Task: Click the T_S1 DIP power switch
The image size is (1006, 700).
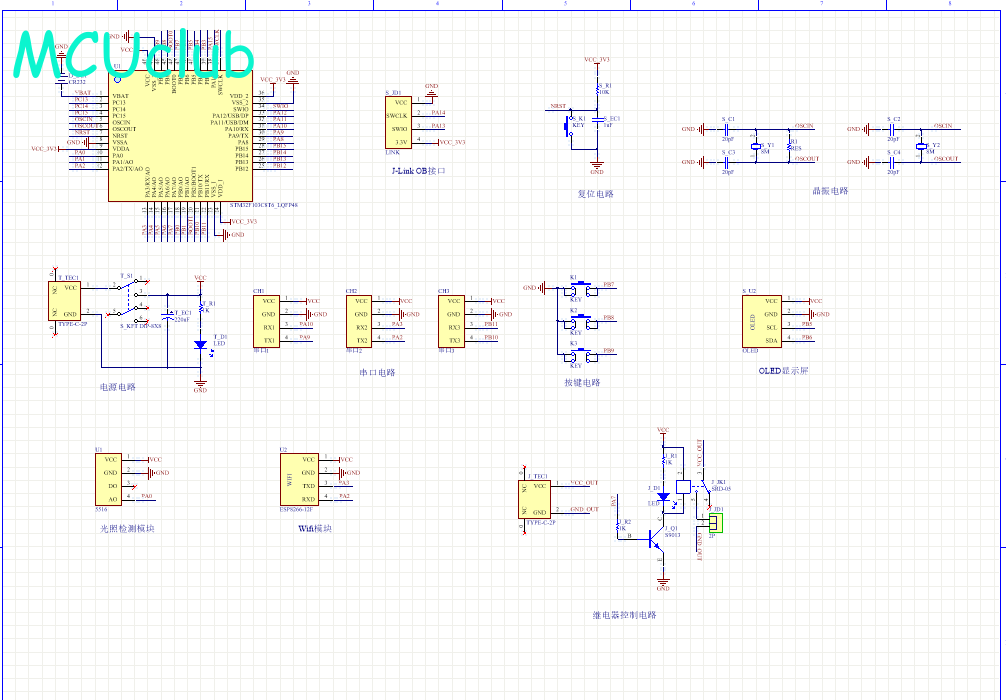Action: click(128, 298)
